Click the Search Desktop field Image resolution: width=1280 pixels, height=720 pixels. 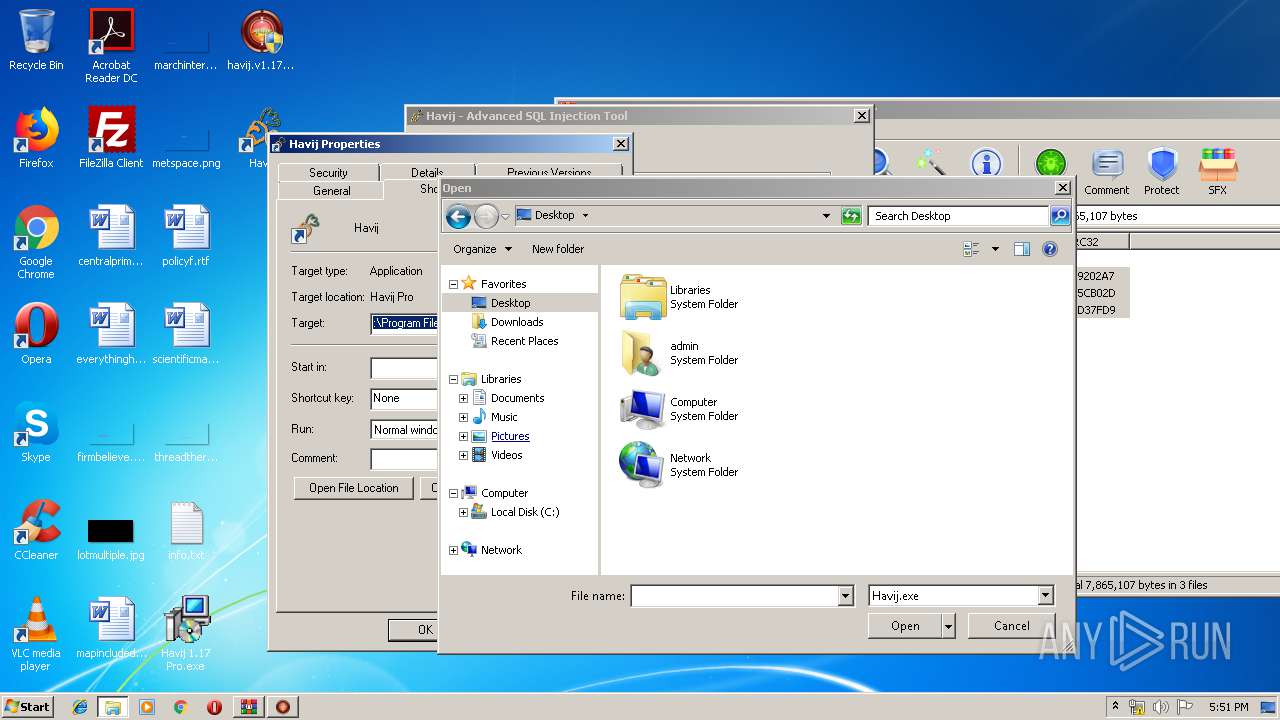pyautogui.click(x=958, y=216)
